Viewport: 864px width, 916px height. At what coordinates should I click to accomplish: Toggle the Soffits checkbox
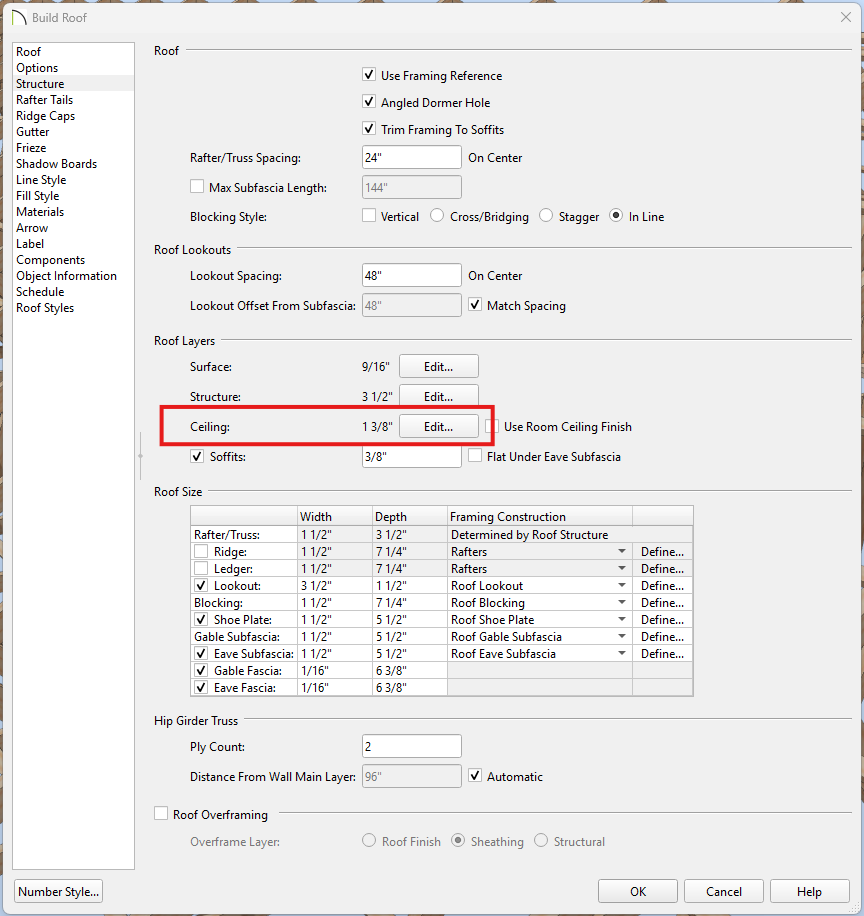tap(197, 456)
